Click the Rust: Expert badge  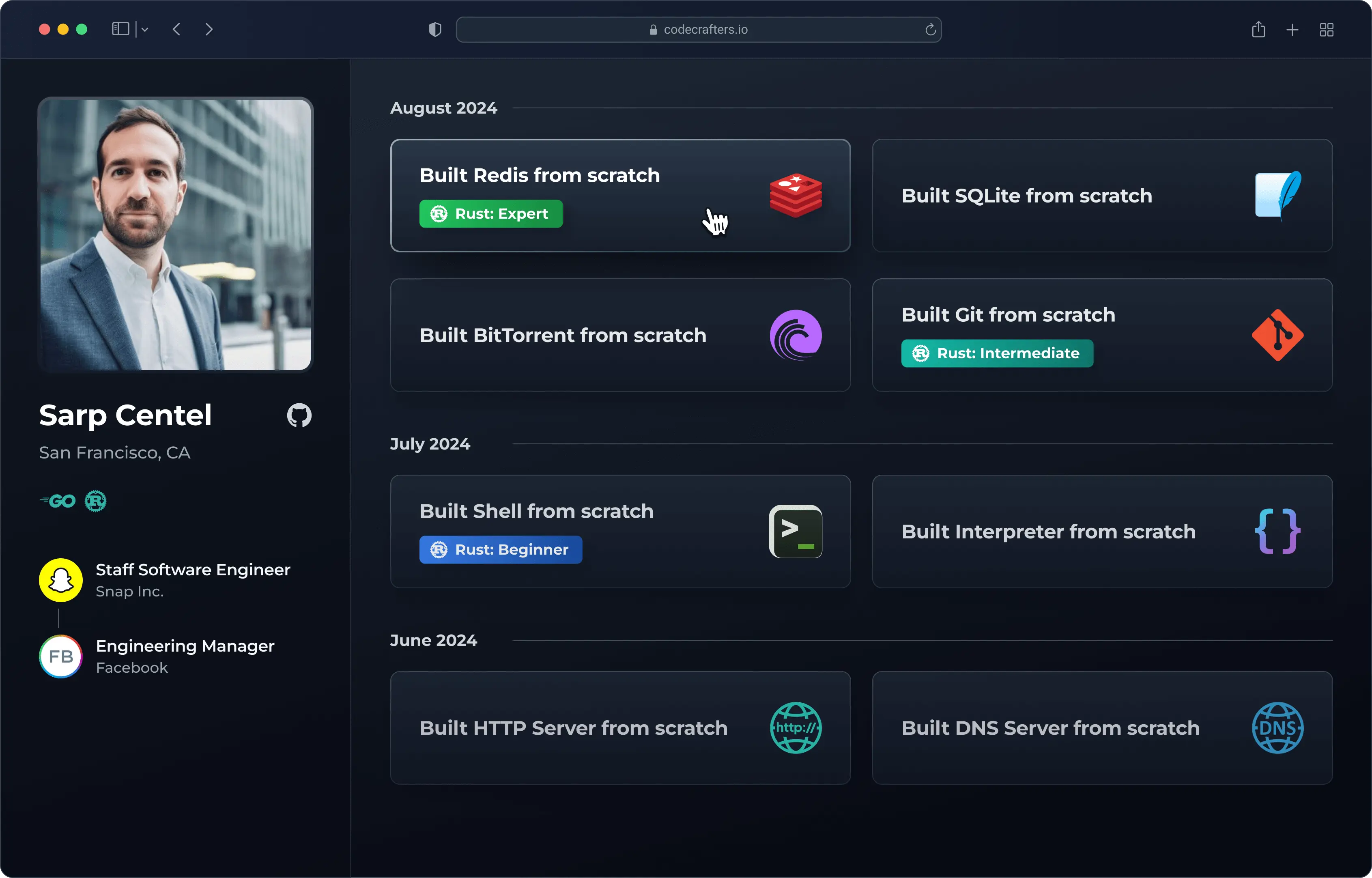click(x=491, y=213)
